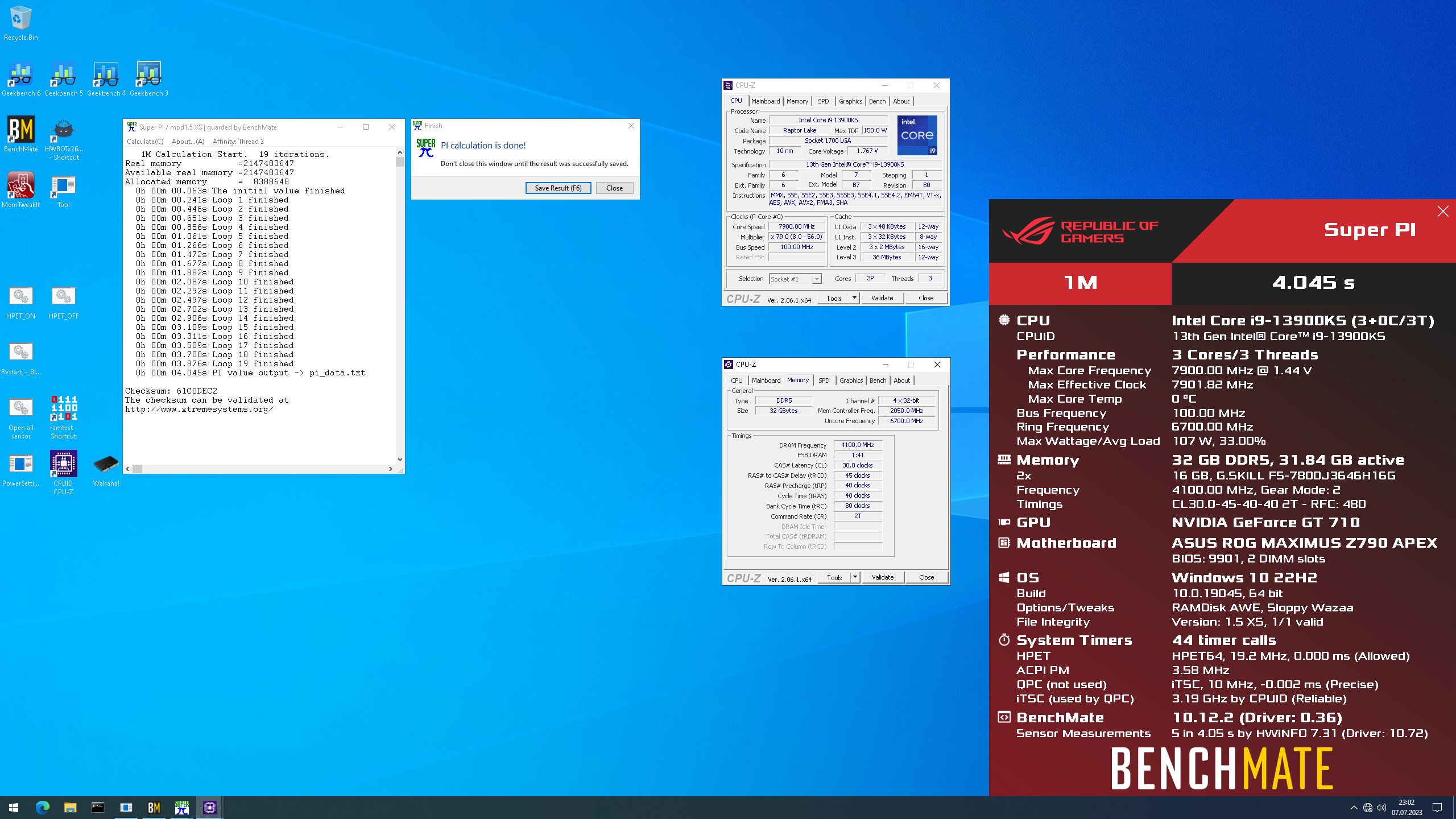Switch to the BenchMate taskbar button

coord(154,808)
